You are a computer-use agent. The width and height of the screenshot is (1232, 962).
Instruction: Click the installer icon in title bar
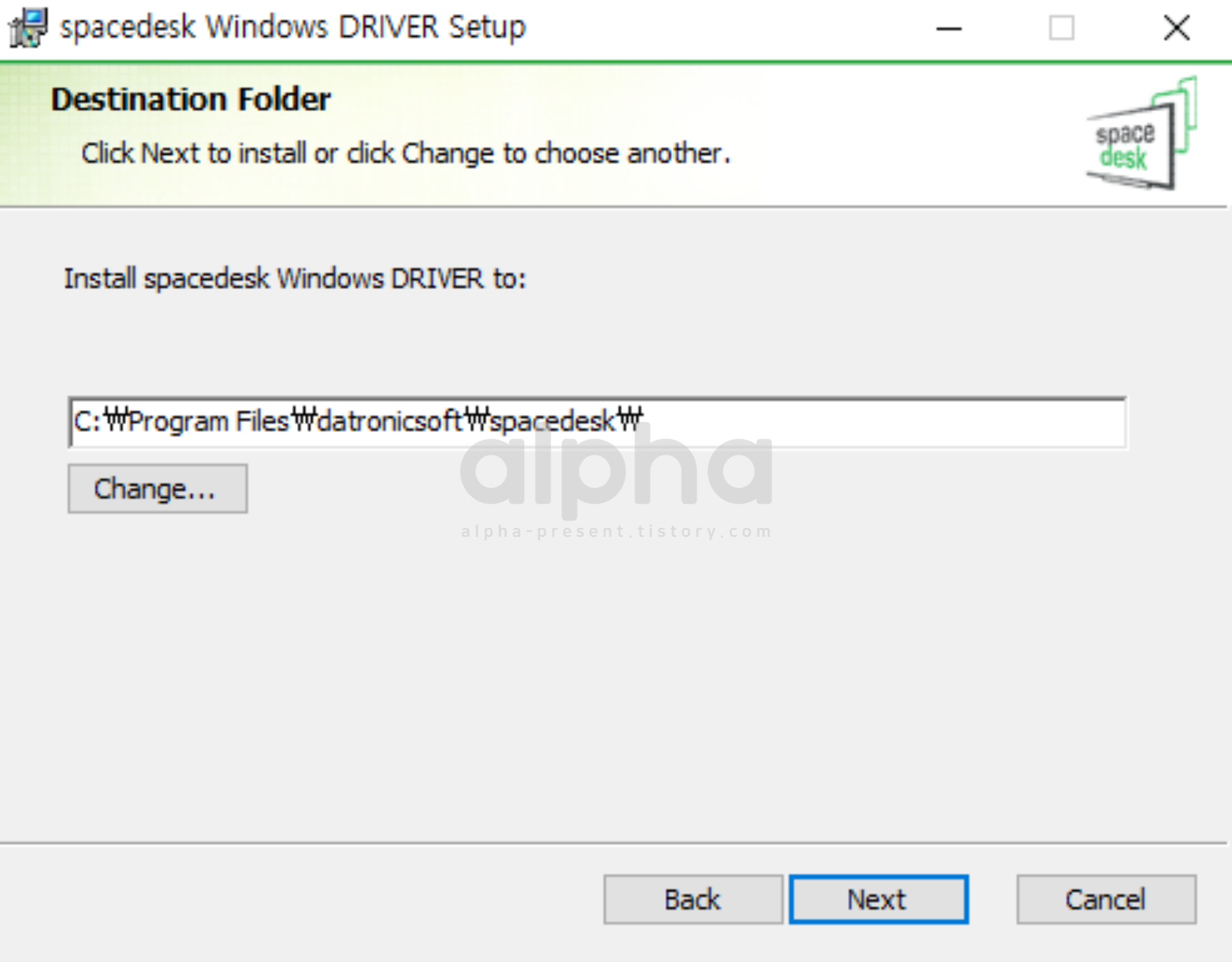click(28, 28)
